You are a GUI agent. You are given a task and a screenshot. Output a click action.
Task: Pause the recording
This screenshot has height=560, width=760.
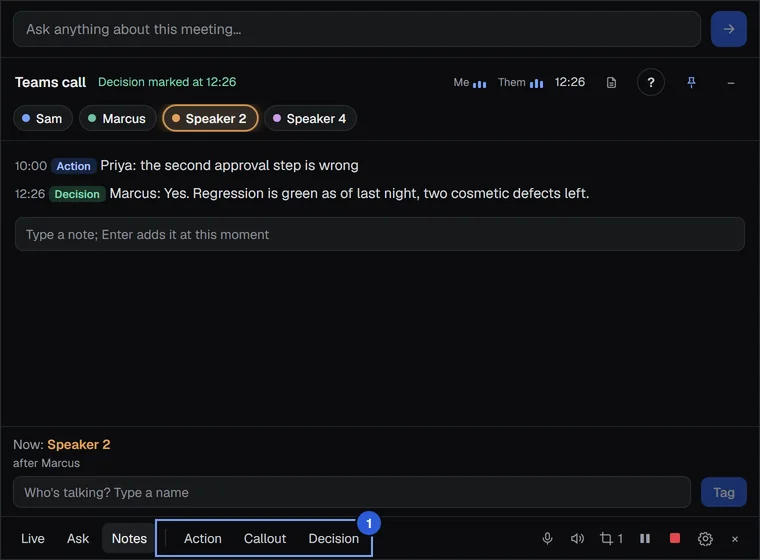645,538
